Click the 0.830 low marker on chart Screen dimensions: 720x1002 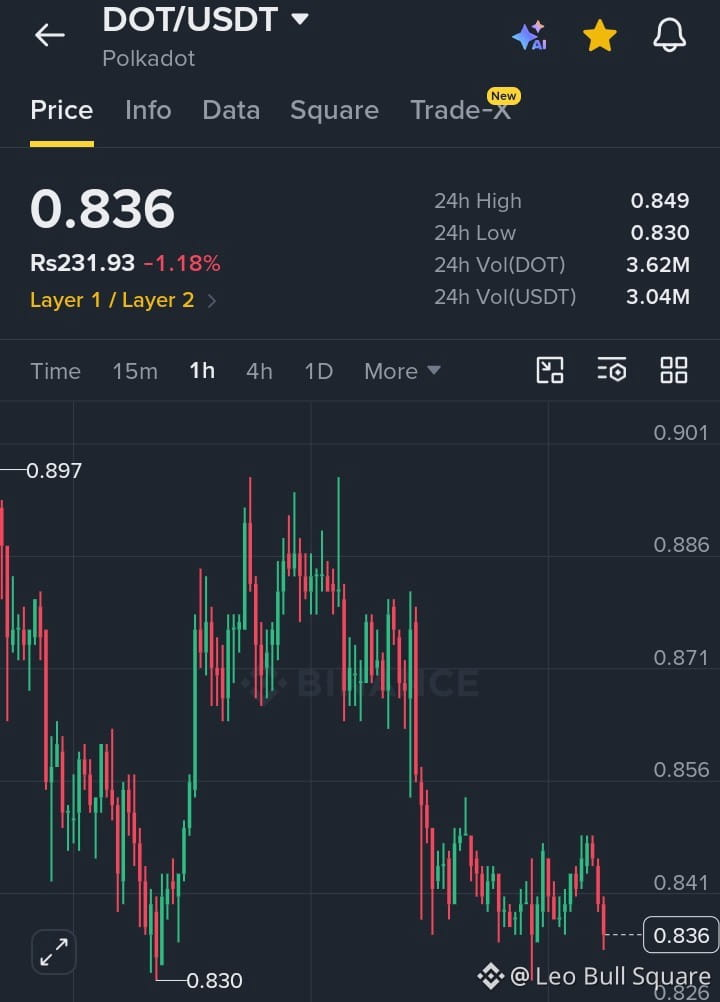point(214,980)
